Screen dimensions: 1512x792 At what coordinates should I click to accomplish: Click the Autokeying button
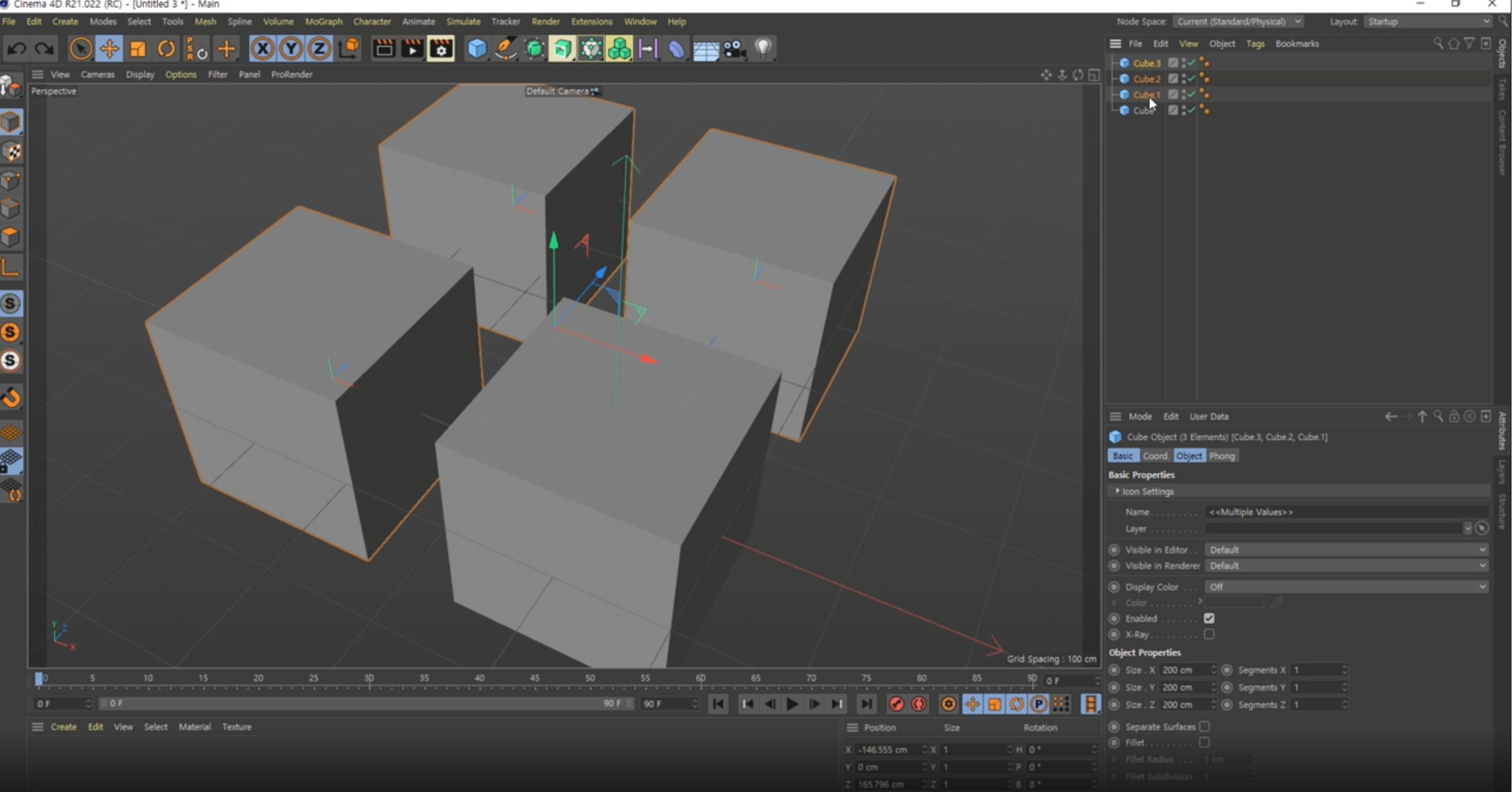tap(919, 704)
